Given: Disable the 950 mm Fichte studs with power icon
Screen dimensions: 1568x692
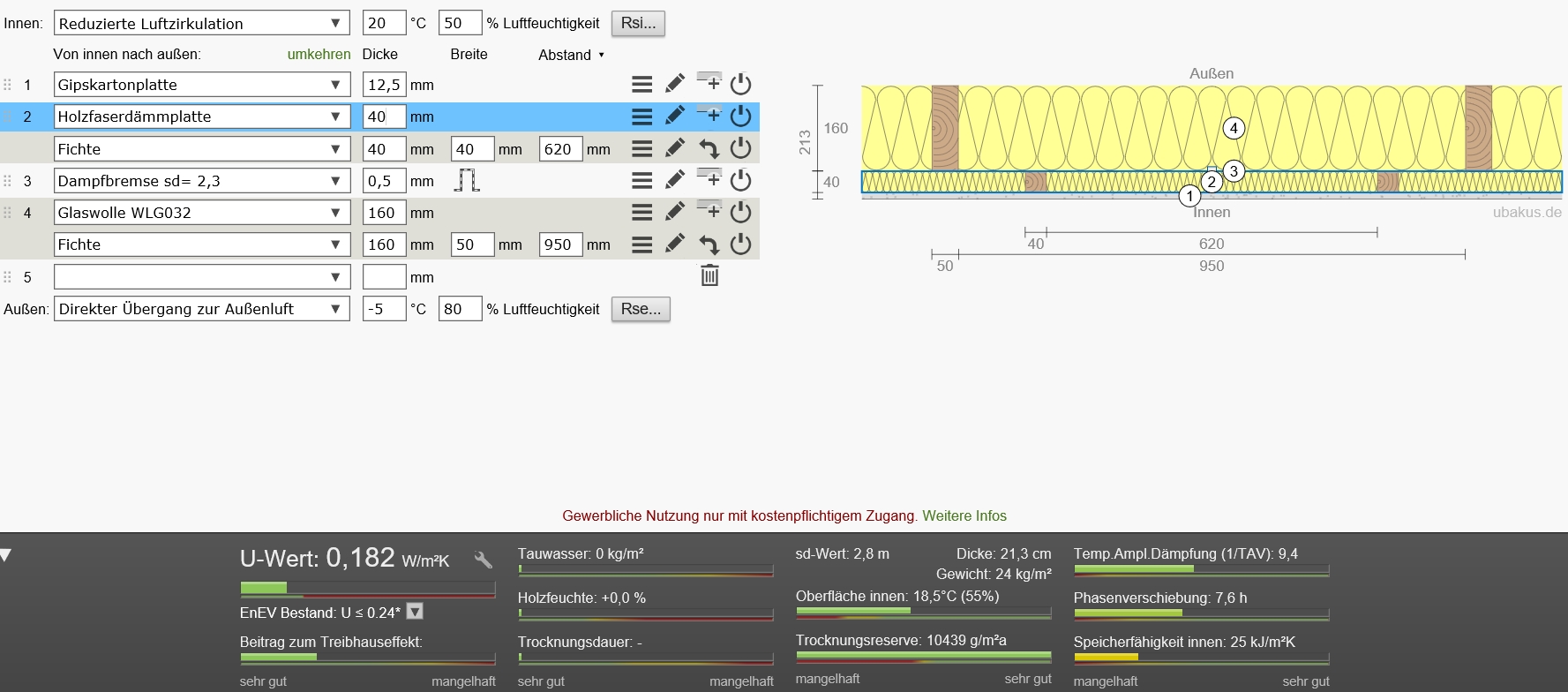Looking at the screenshot, I should (741, 244).
